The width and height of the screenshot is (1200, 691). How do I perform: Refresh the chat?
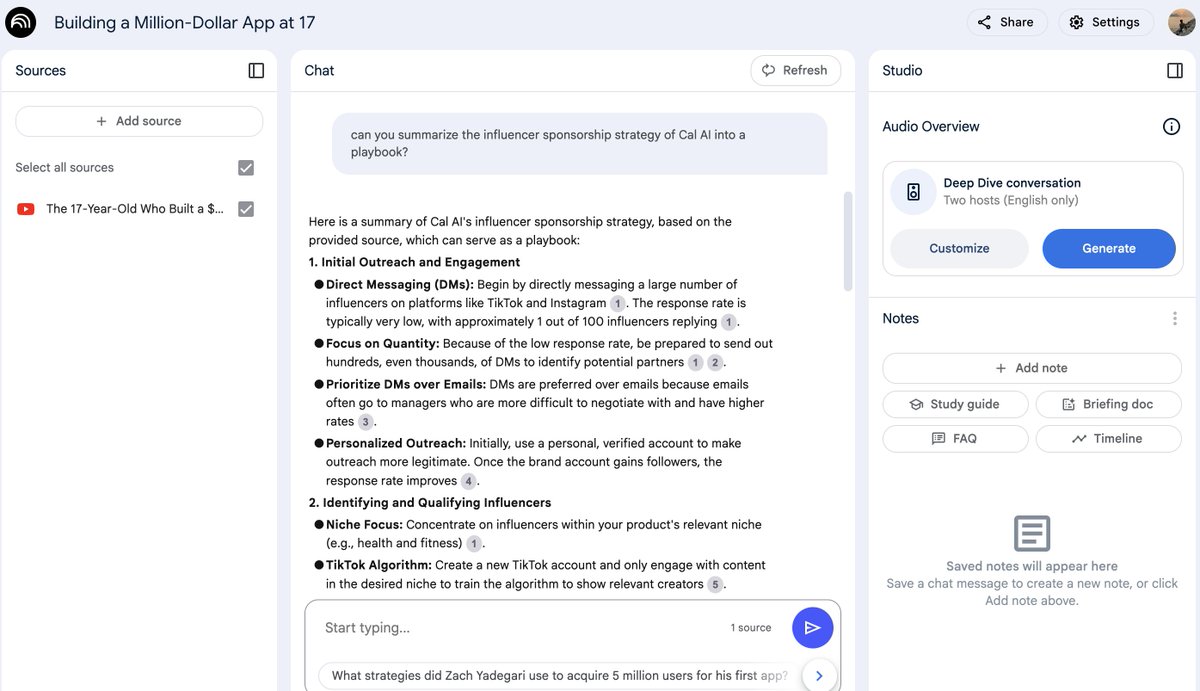coord(795,70)
